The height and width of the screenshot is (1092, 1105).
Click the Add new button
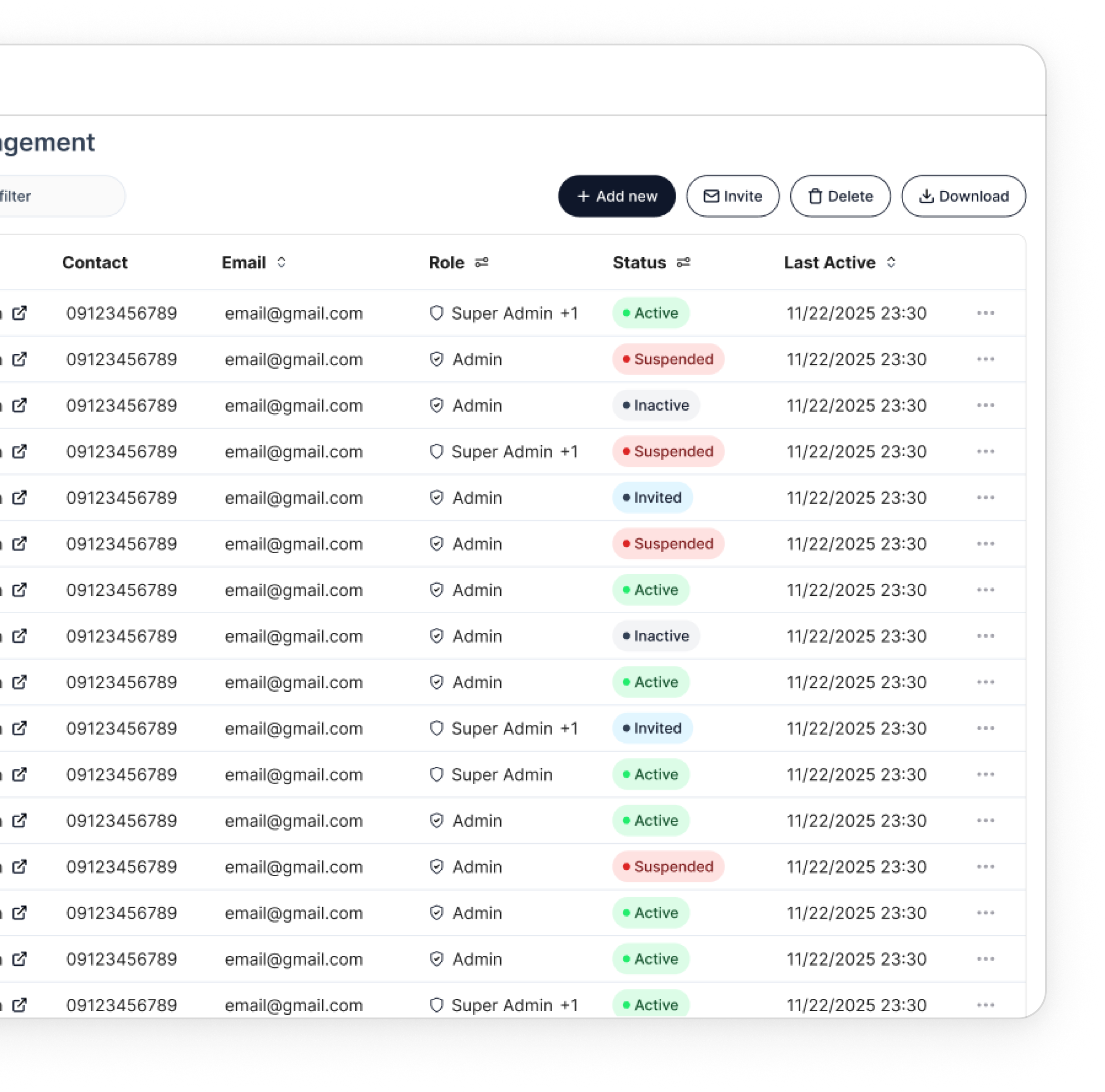616,196
